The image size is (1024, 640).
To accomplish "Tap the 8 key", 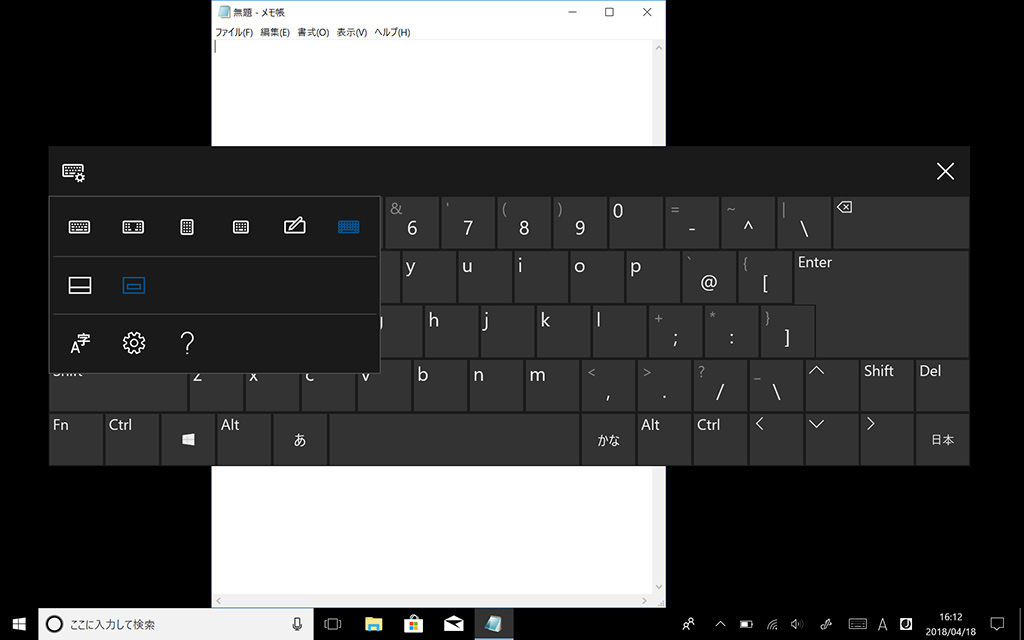I will pos(524,223).
